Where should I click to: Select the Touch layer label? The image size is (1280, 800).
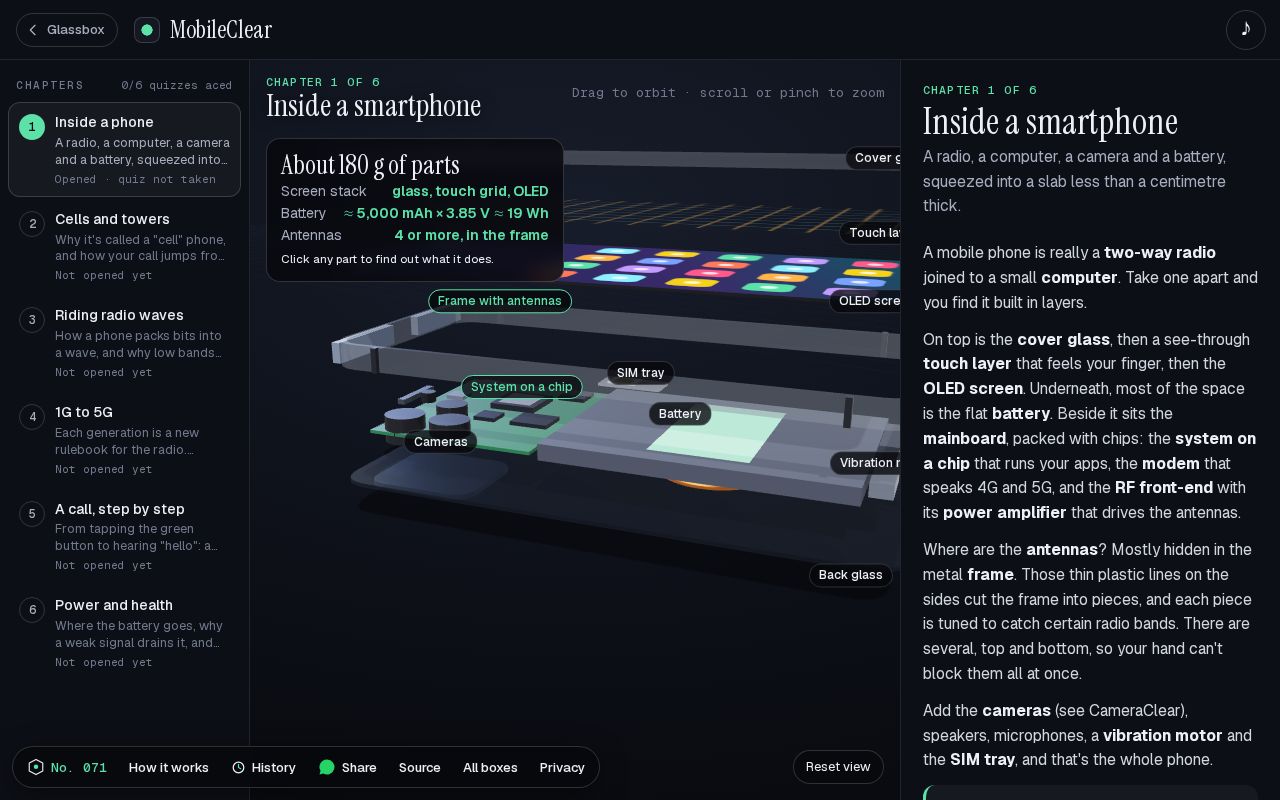click(x=870, y=233)
